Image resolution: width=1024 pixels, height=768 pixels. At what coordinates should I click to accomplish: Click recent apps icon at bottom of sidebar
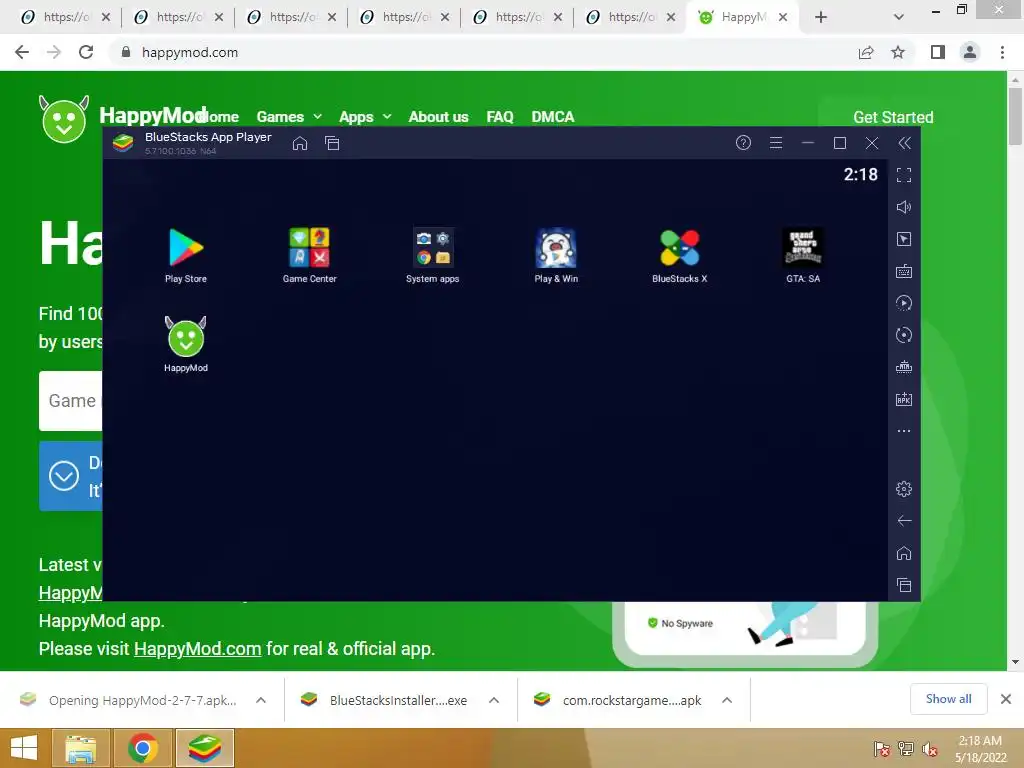[904, 585]
